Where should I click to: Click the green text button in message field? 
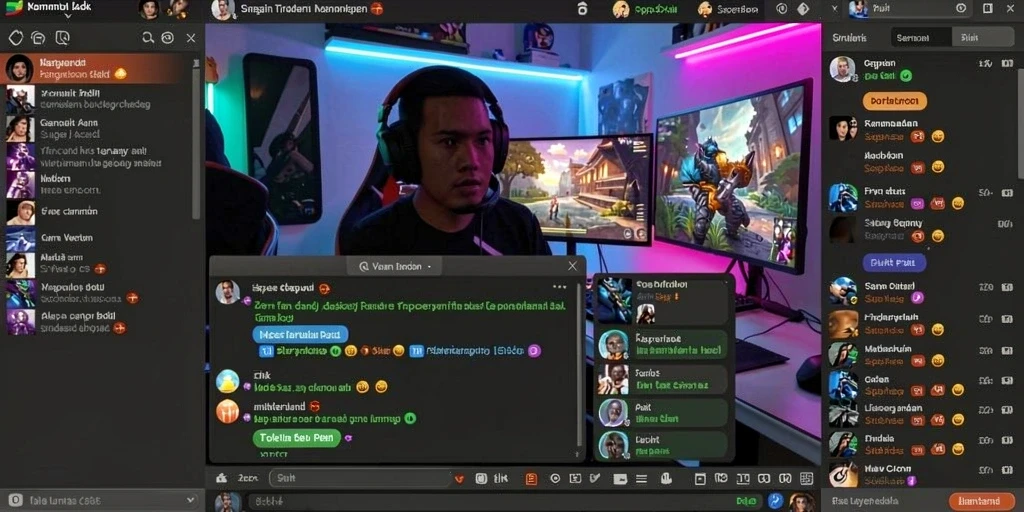(746, 502)
